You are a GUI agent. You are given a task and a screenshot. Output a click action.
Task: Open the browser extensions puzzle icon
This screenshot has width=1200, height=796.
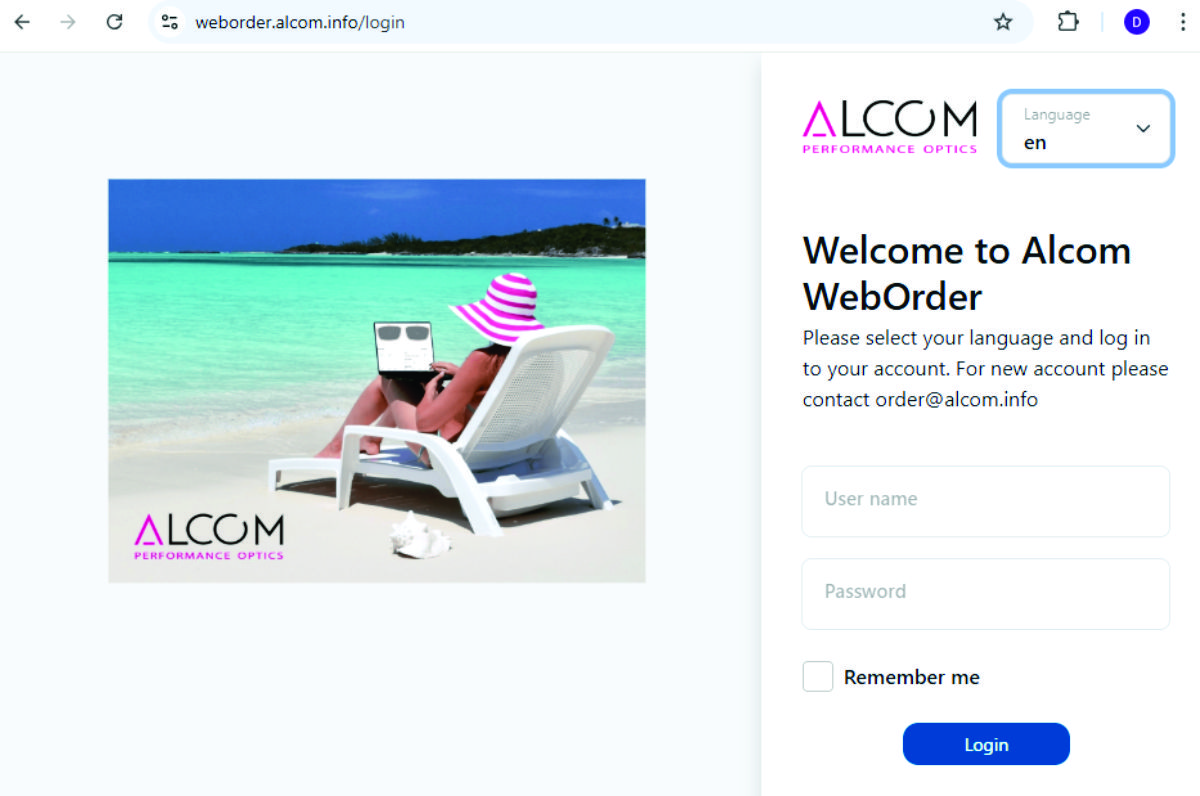click(x=1068, y=22)
